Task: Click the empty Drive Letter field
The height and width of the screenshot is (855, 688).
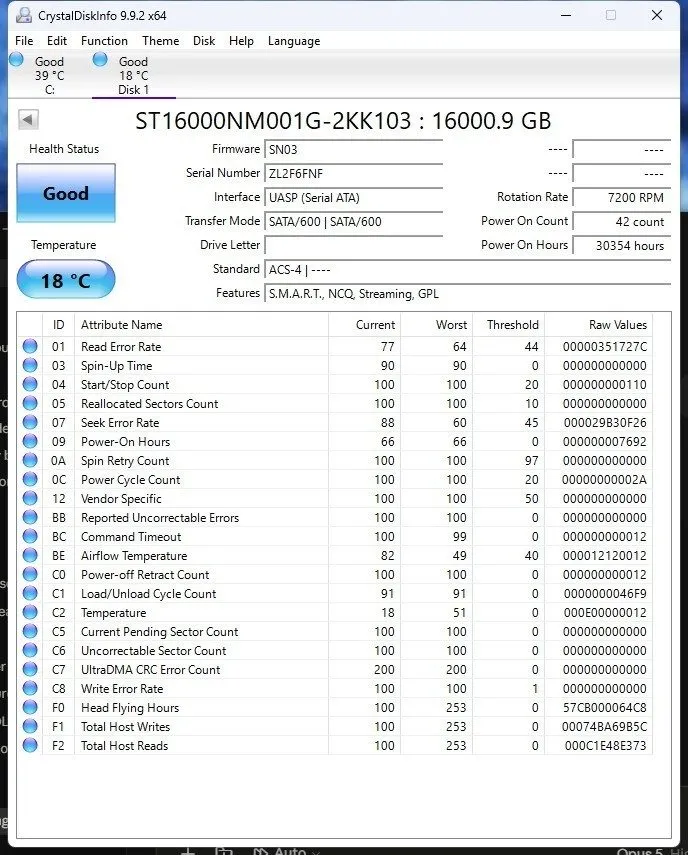Action: (x=353, y=245)
